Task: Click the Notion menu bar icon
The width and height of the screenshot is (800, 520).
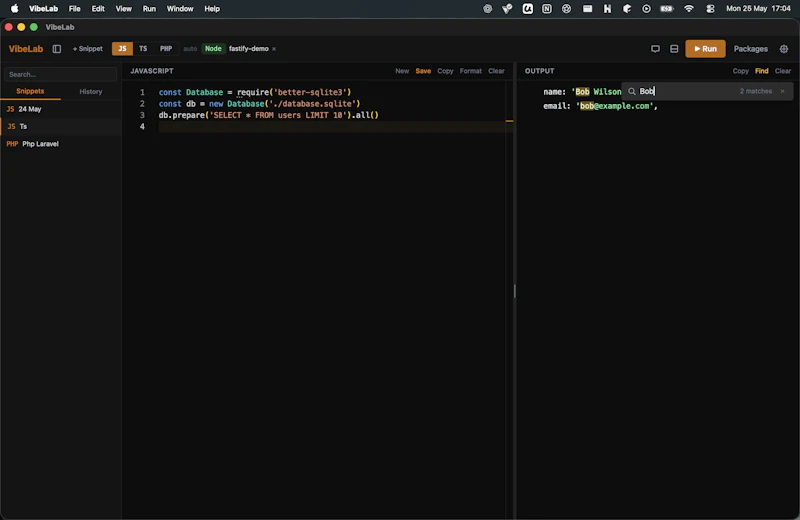Action: 546,9
